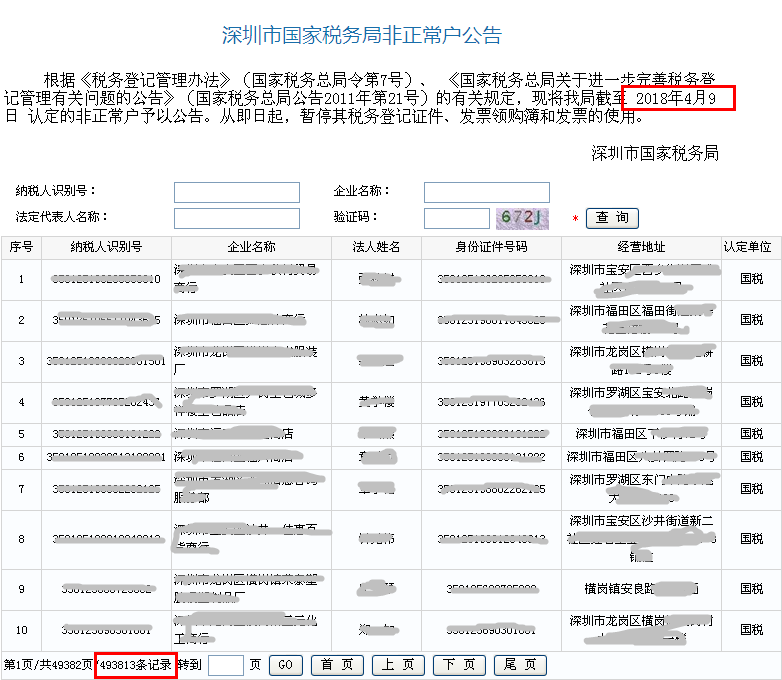Refresh the captcha image 672J
Viewport: 782px width, 680px height.
click(x=522, y=219)
